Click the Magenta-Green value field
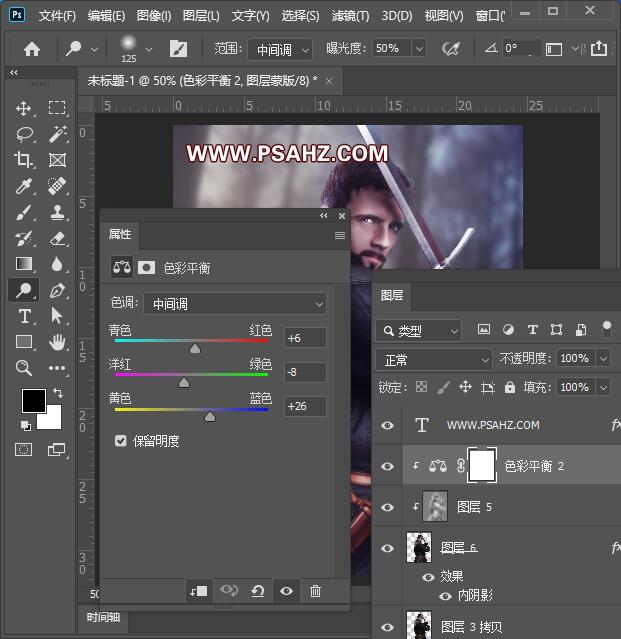Viewport: 621px width, 639px height. 305,372
